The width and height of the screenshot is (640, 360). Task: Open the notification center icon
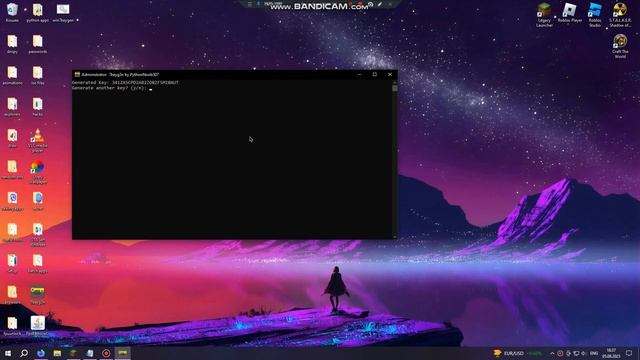tap(629, 353)
